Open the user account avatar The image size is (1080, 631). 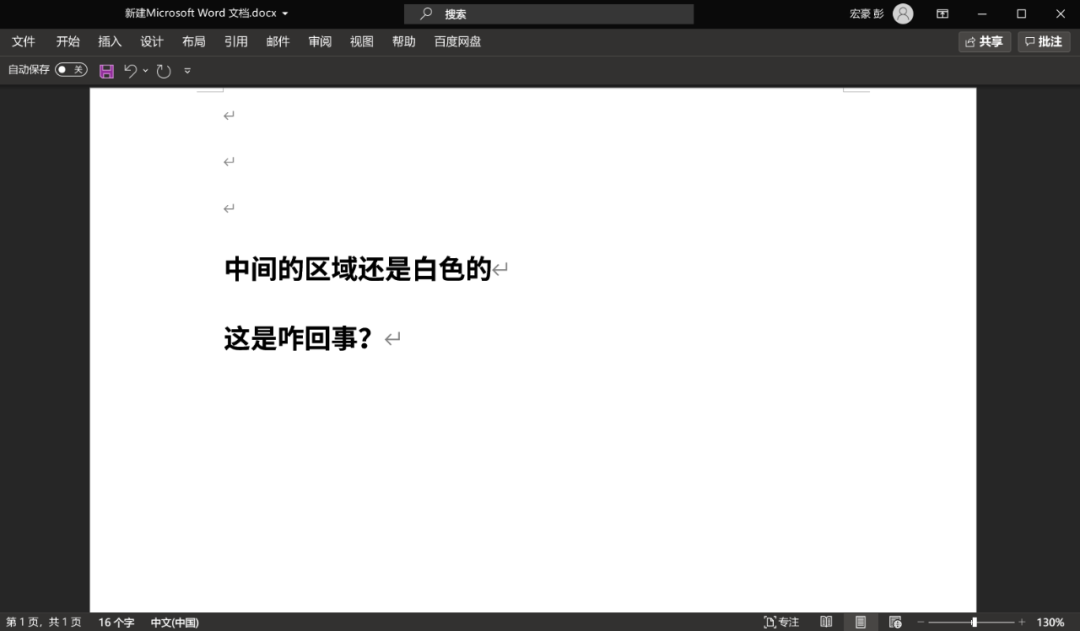[903, 14]
